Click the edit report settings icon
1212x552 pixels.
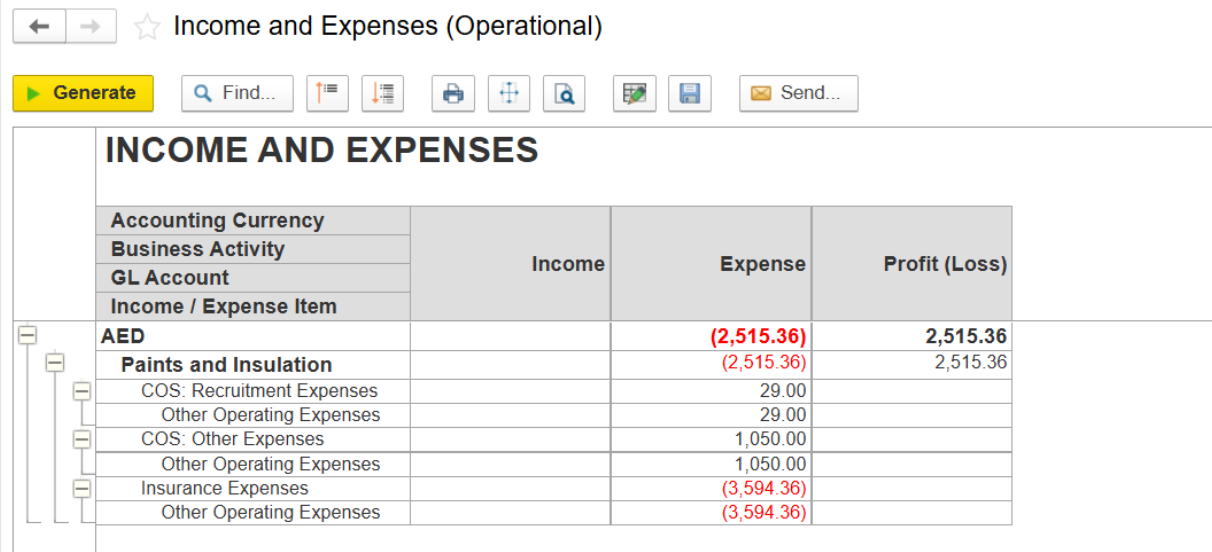[634, 93]
